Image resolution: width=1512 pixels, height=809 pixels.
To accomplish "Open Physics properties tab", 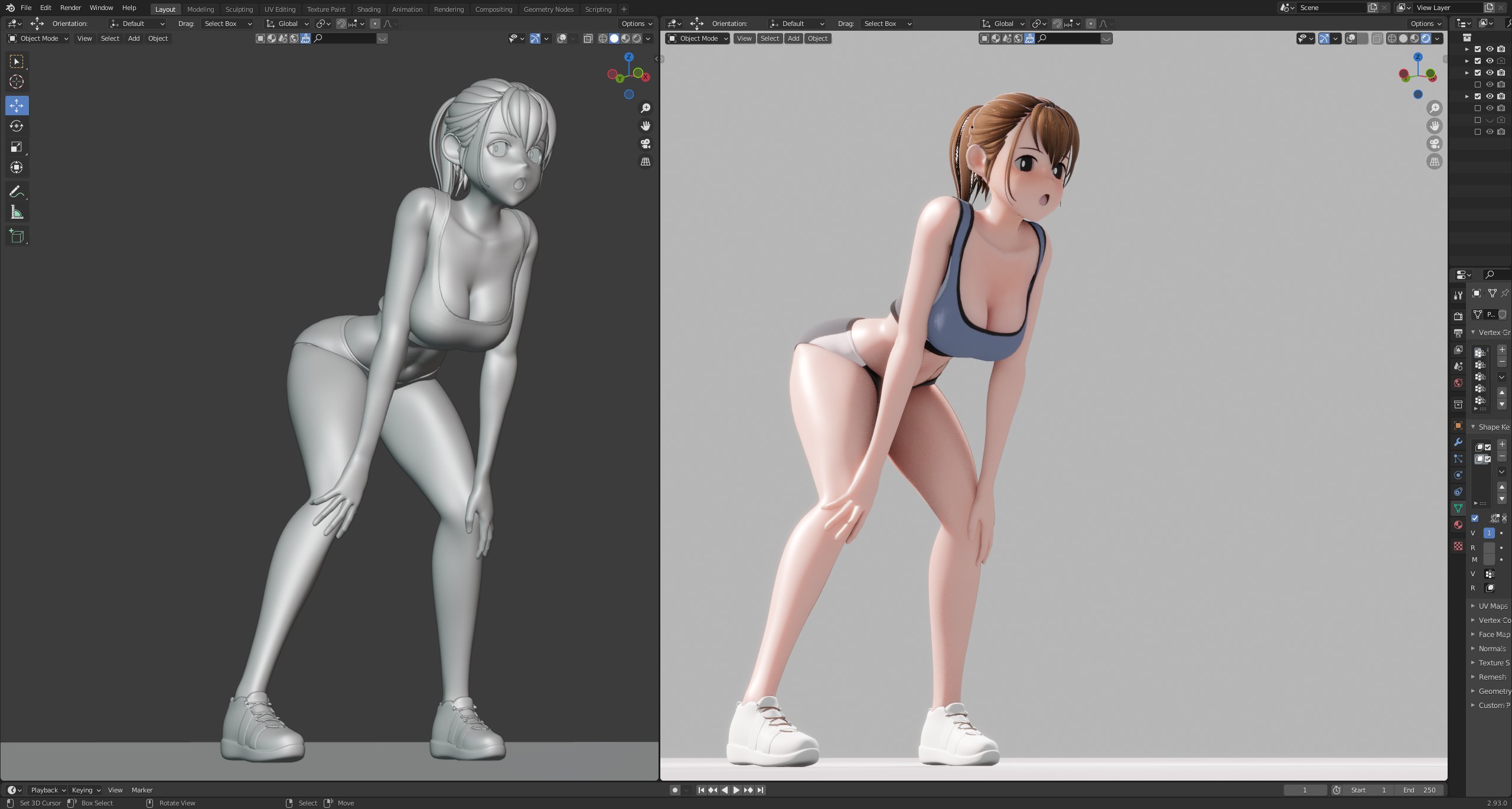I will (x=1458, y=475).
